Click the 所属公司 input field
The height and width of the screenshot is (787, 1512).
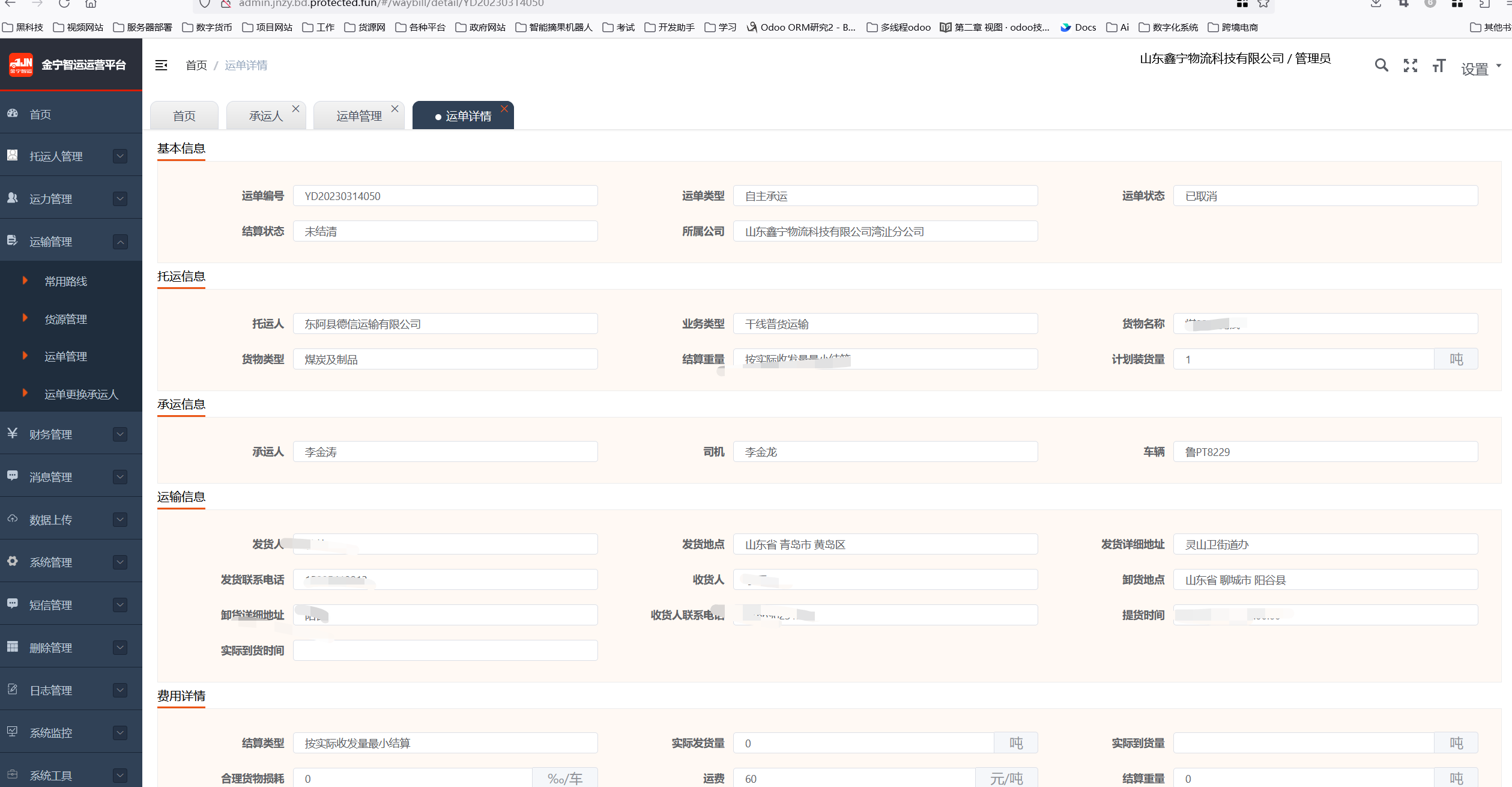click(885, 231)
